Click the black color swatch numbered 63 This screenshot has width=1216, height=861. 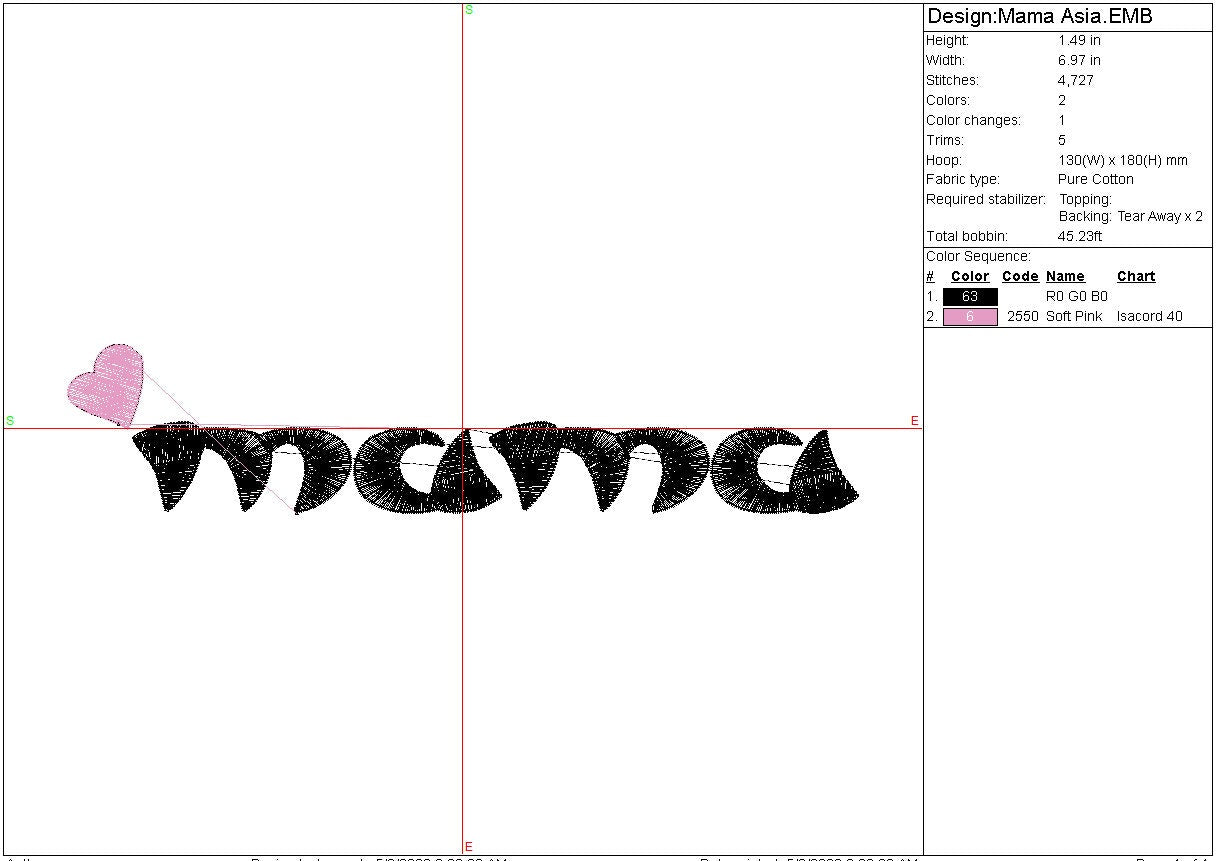[970, 297]
